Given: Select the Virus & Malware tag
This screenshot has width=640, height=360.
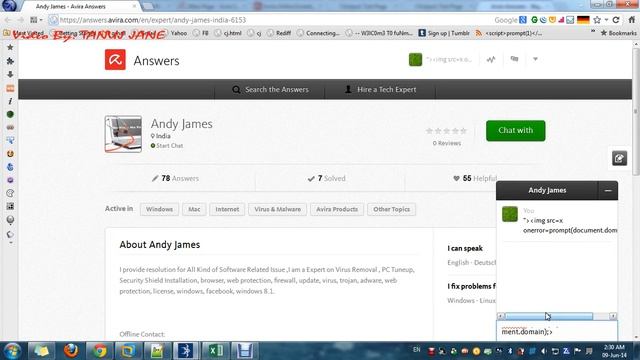Looking at the screenshot, I should (x=277, y=209).
